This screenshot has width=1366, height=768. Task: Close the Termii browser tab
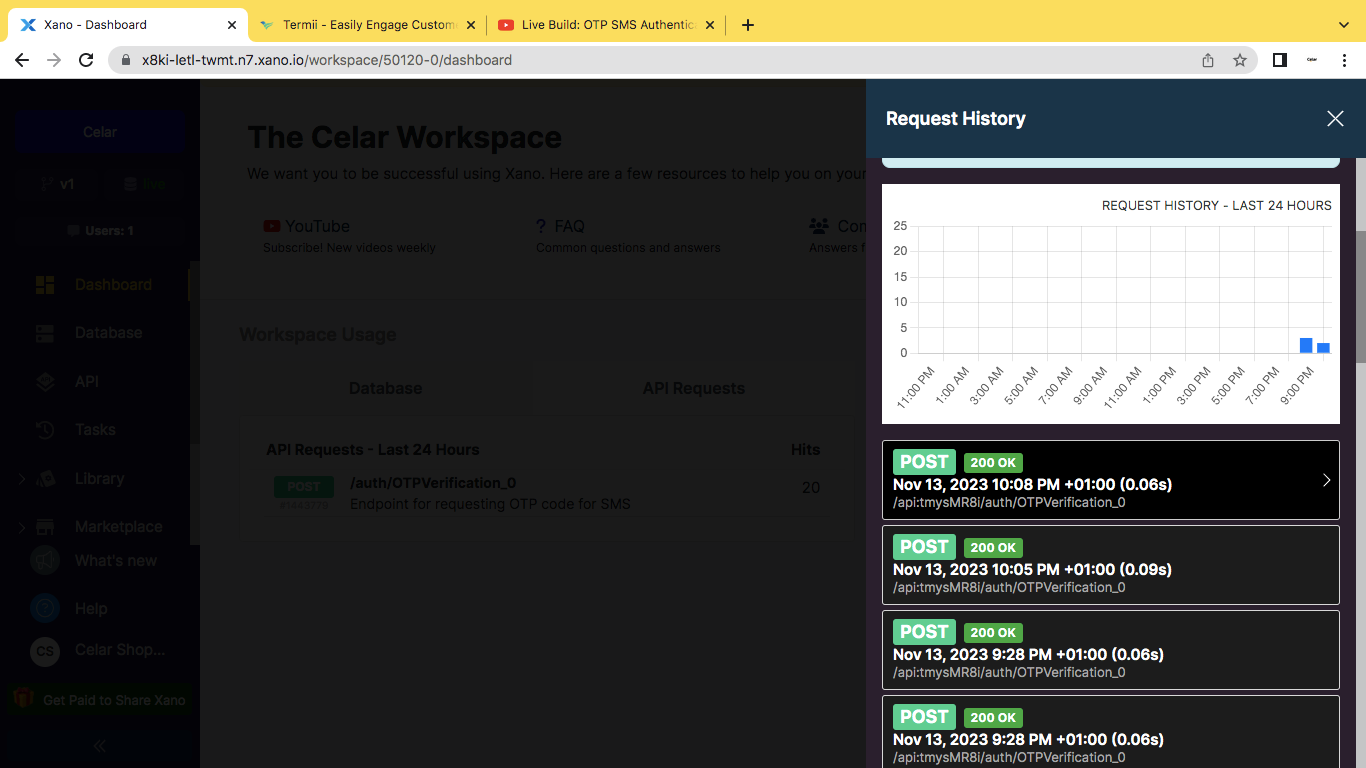[471, 25]
